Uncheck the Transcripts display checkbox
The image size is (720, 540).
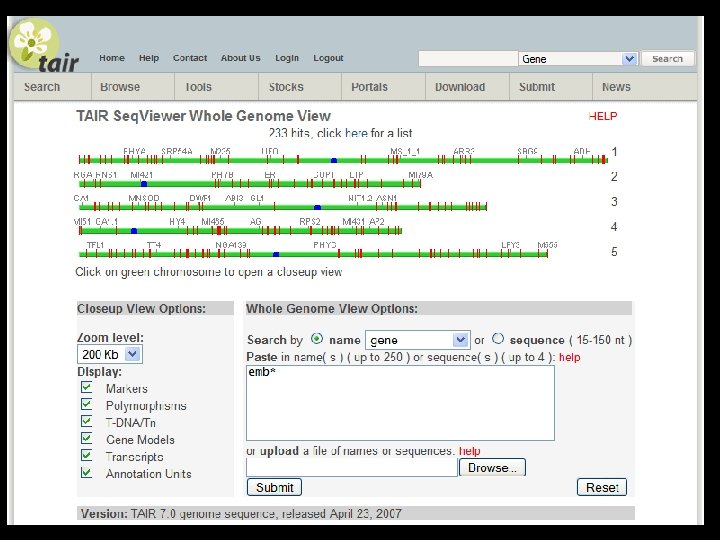pos(86,455)
